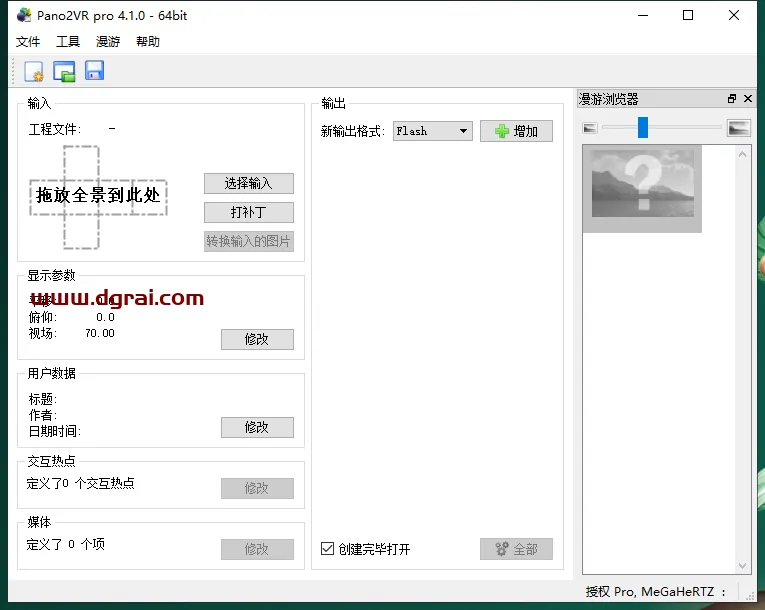765x610 pixels.
Task: Click the open project toolbar icon
Action: tap(64, 71)
